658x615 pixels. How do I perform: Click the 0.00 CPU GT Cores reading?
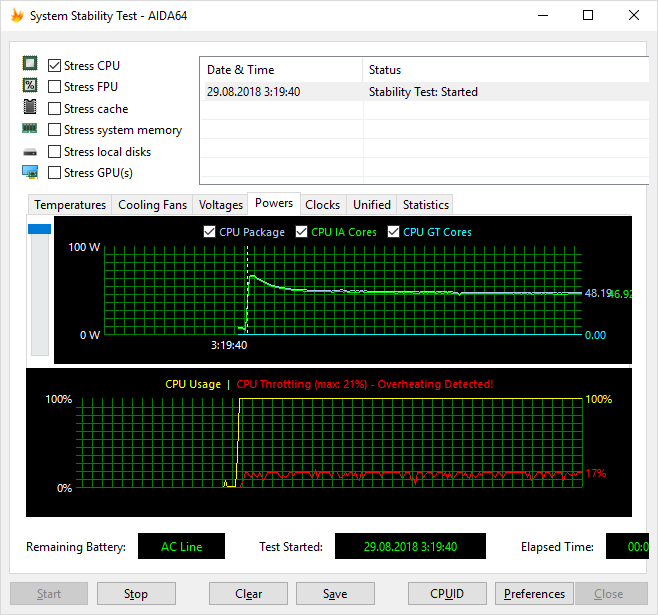point(595,335)
